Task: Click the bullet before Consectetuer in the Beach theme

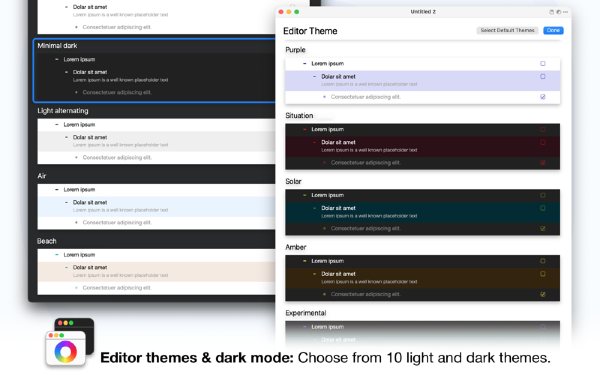Action: pyautogui.click(x=77, y=288)
